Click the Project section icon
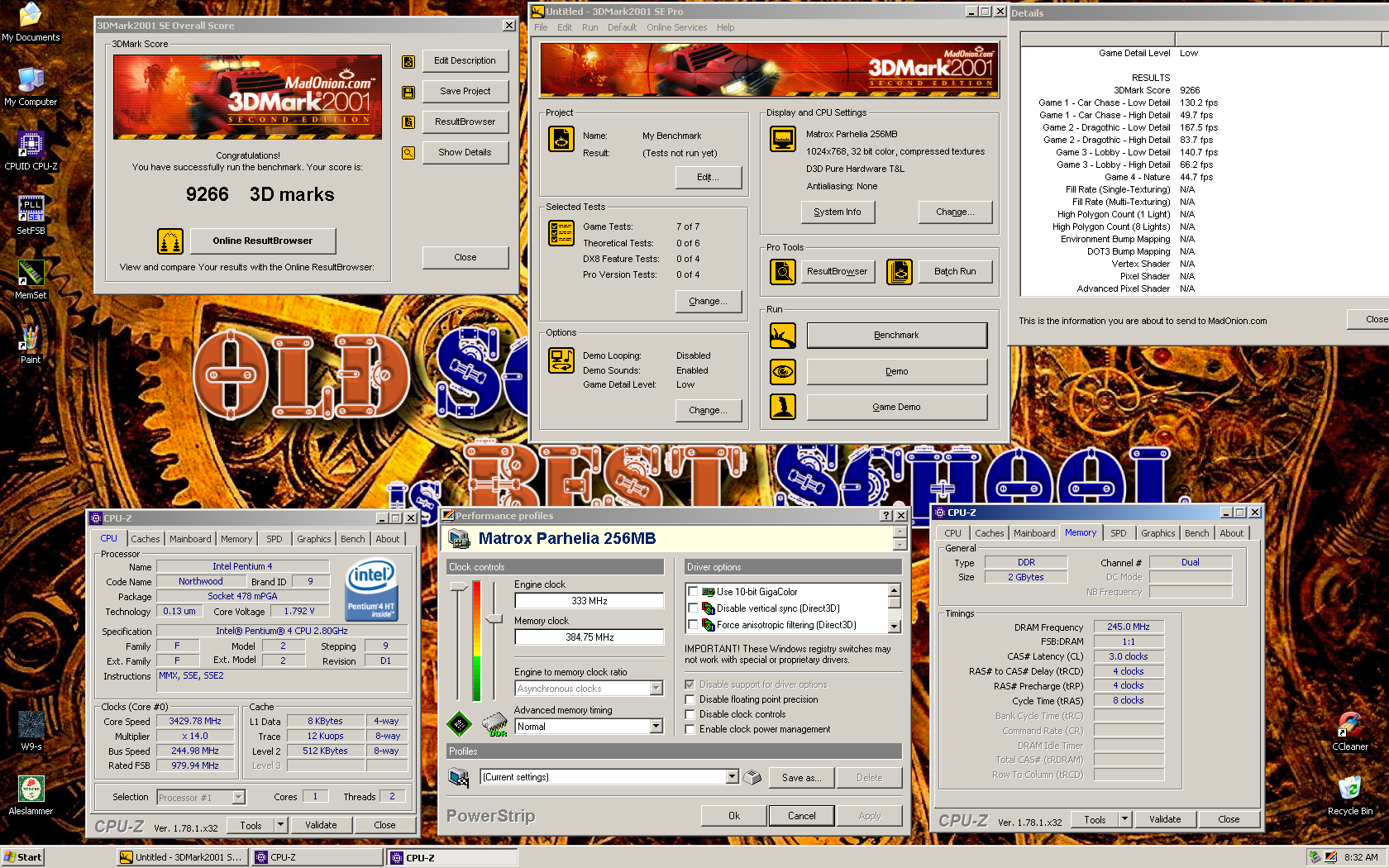Viewport: 1389px width, 868px height. pyautogui.click(x=561, y=139)
